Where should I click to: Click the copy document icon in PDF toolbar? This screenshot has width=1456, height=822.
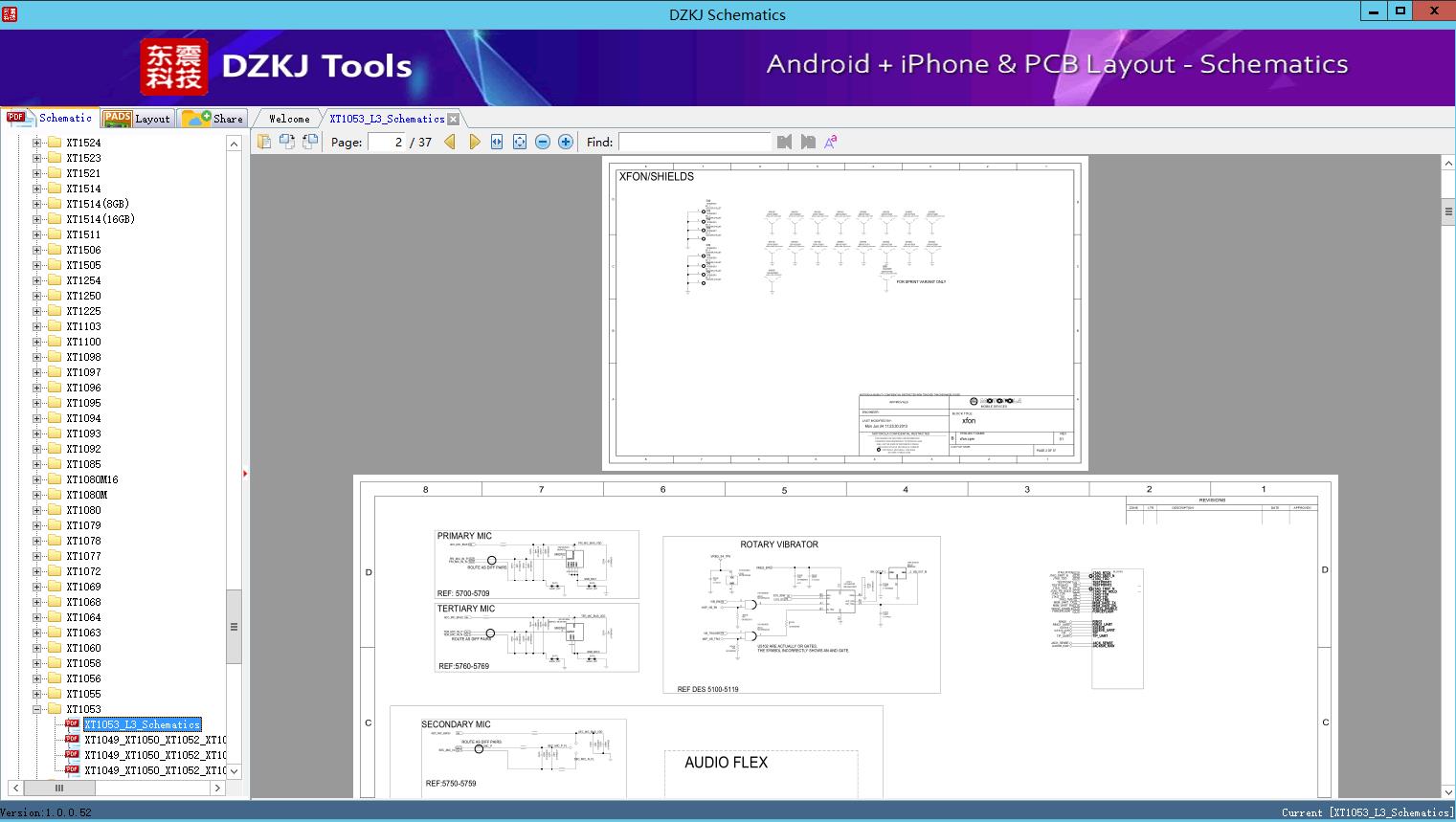[264, 142]
